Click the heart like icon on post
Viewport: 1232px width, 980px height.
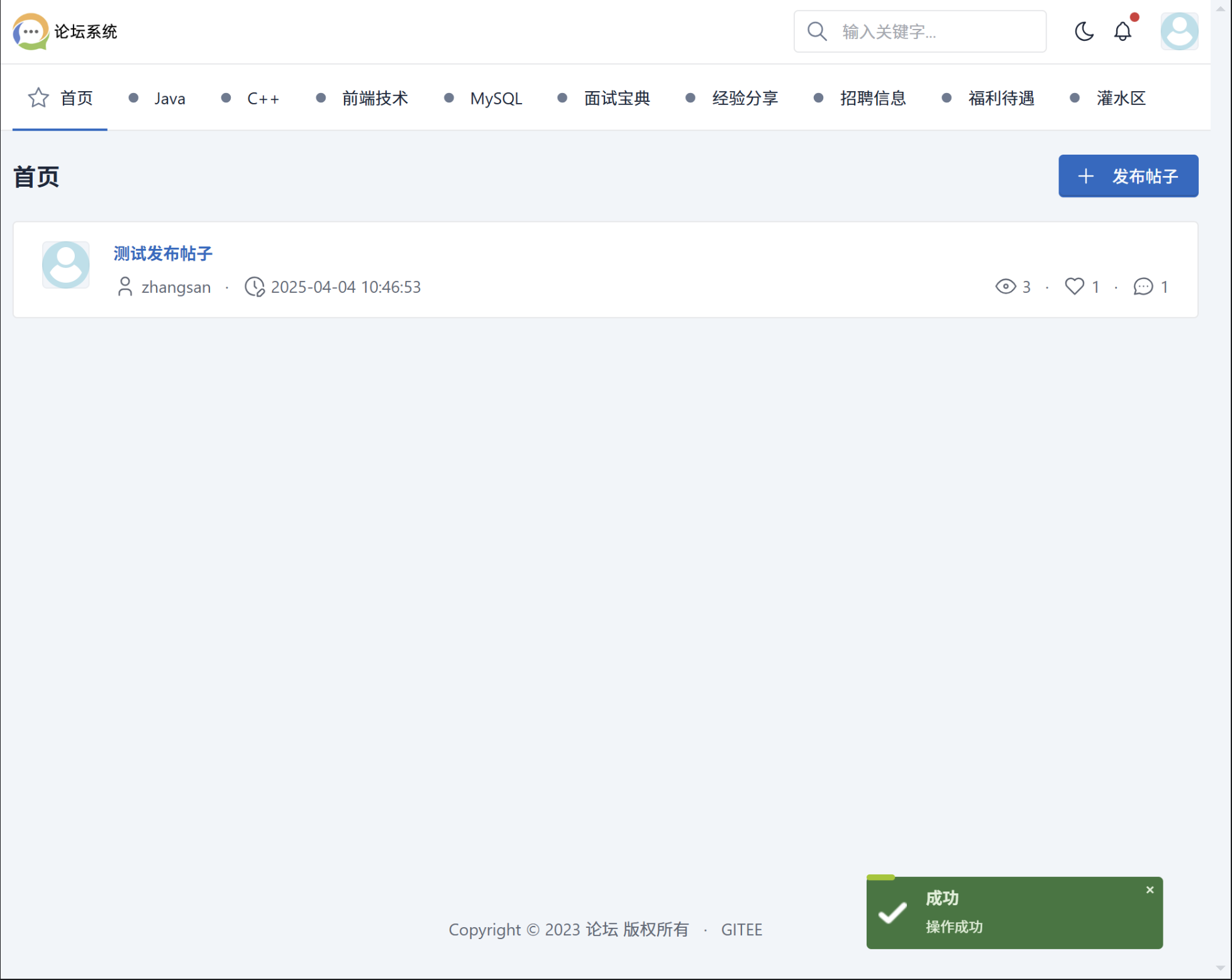click(x=1074, y=287)
